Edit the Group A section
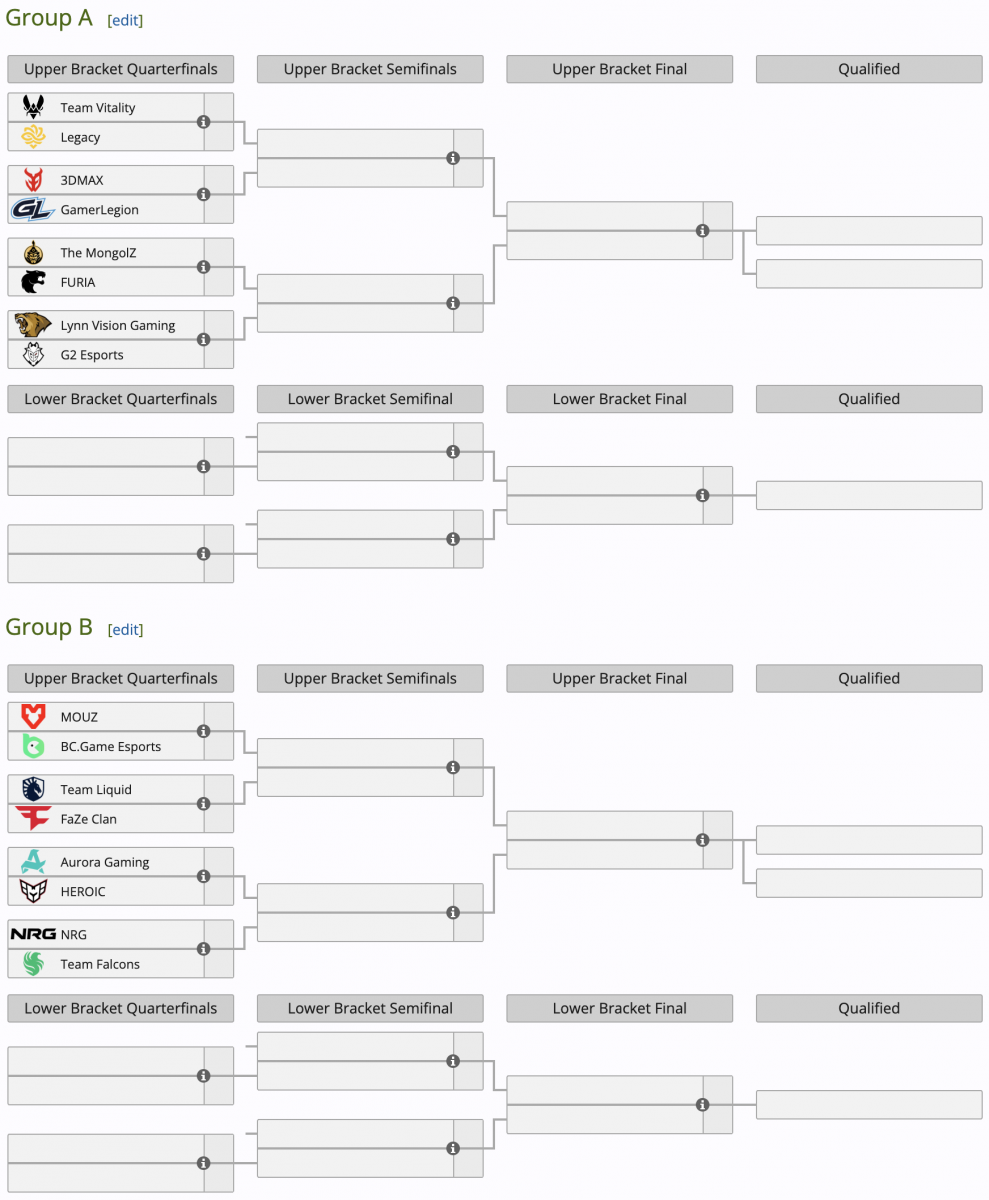The image size is (989, 1200). [x=125, y=20]
